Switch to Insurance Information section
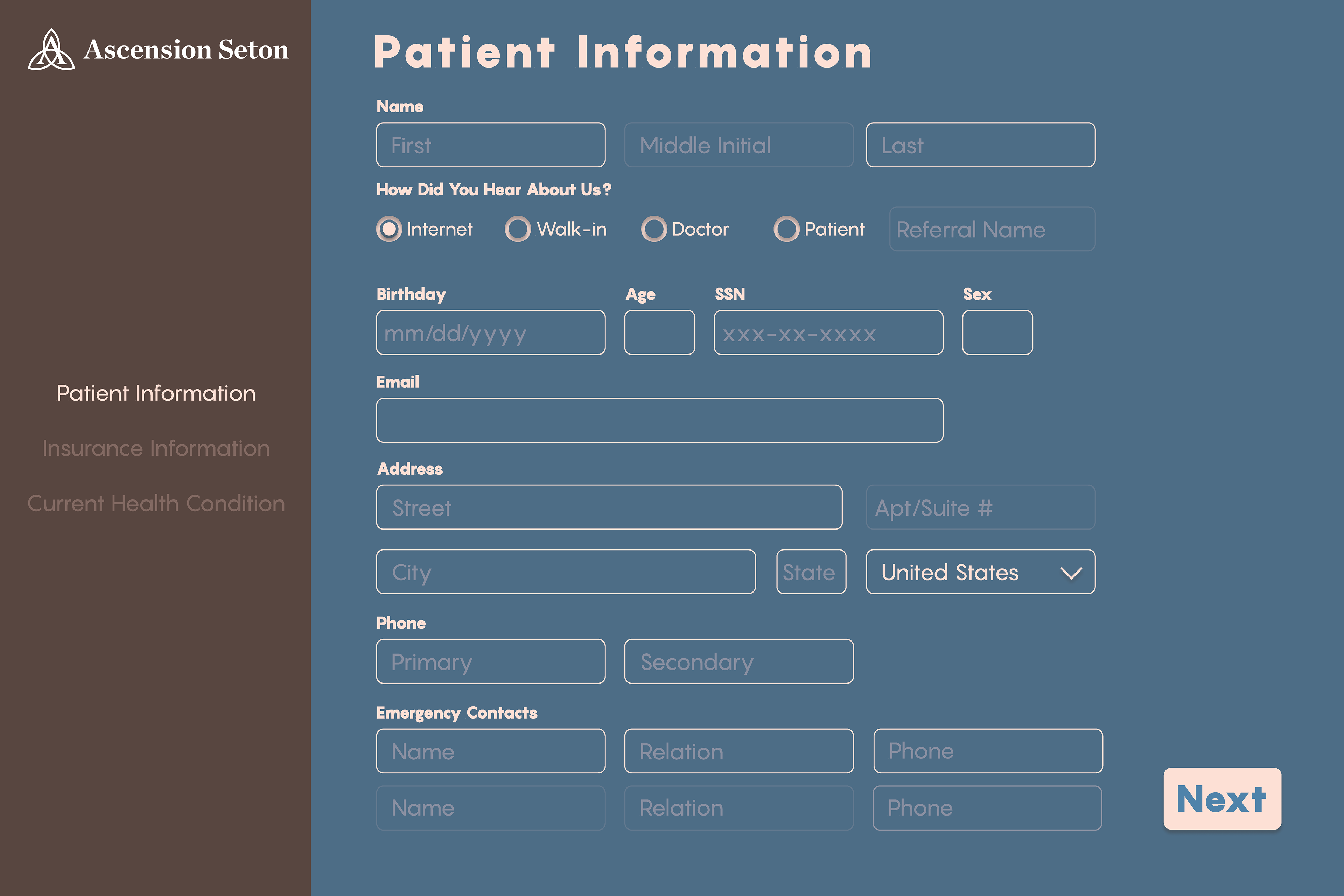The height and width of the screenshot is (896, 1344). [x=156, y=449]
